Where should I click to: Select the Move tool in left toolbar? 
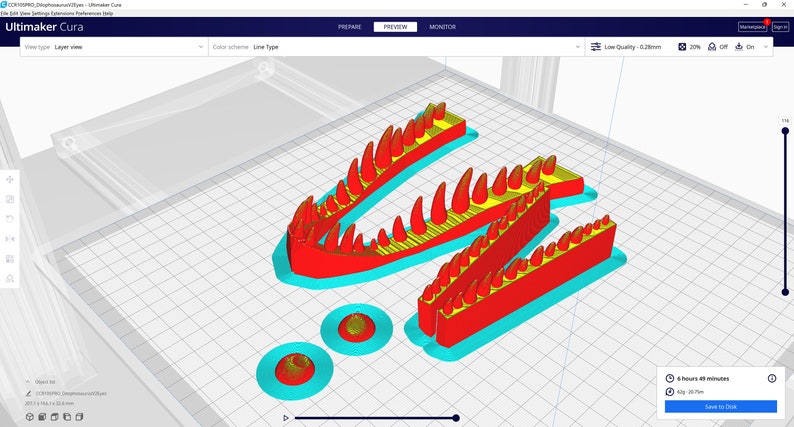click(10, 179)
